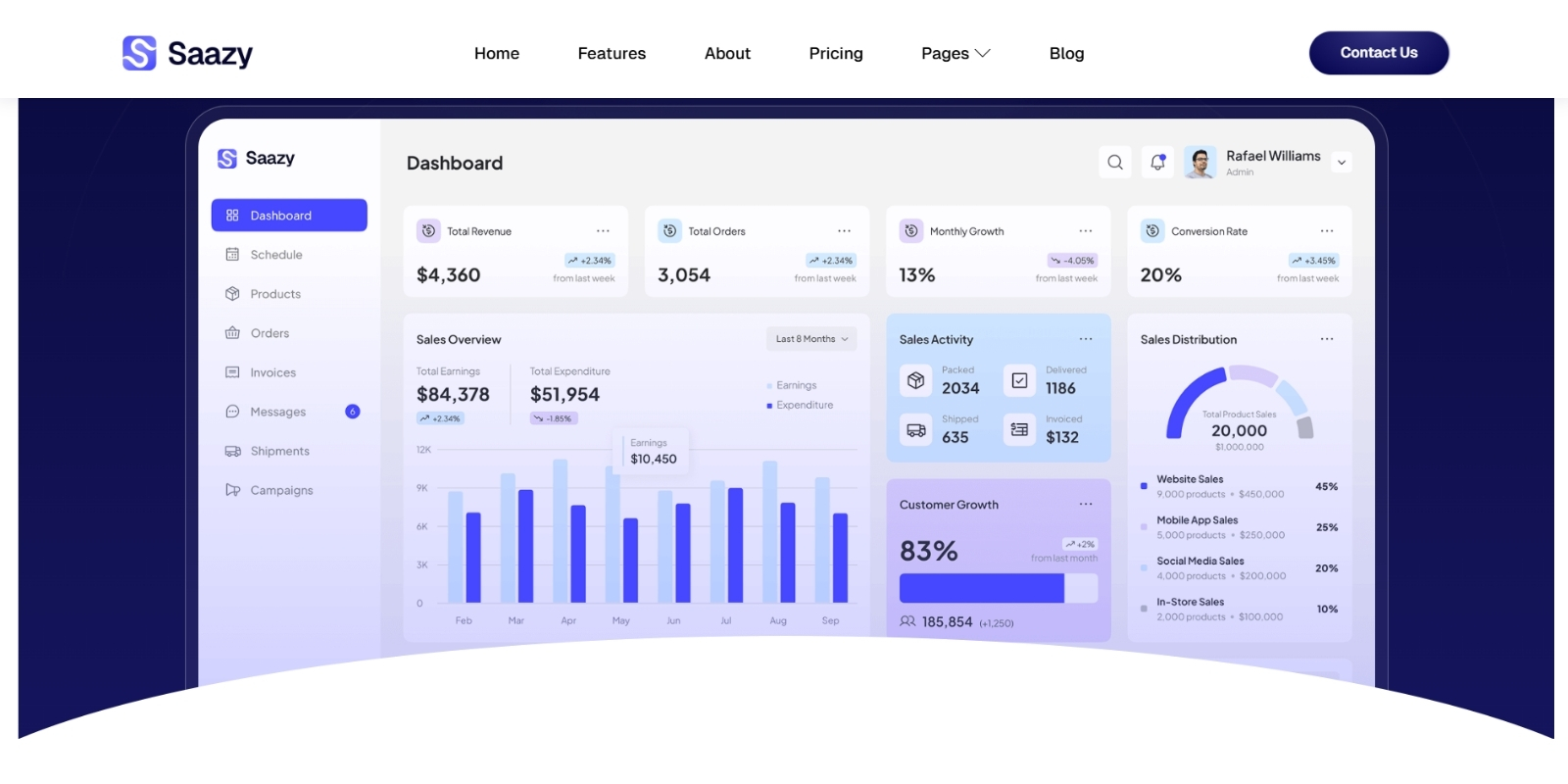This screenshot has height=784, width=1568.
Task: Open the Last 8 Months dropdown
Action: [x=811, y=339]
